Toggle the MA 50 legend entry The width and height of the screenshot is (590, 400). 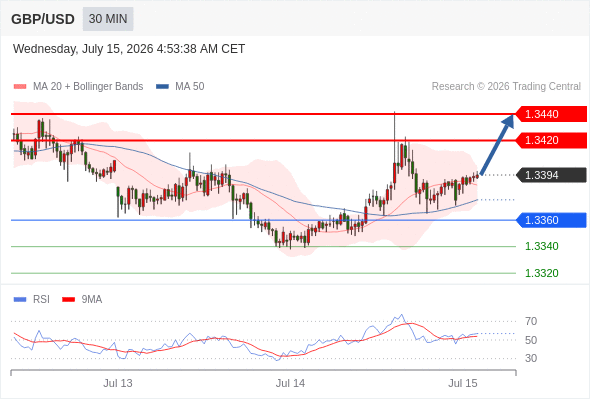coord(180,87)
